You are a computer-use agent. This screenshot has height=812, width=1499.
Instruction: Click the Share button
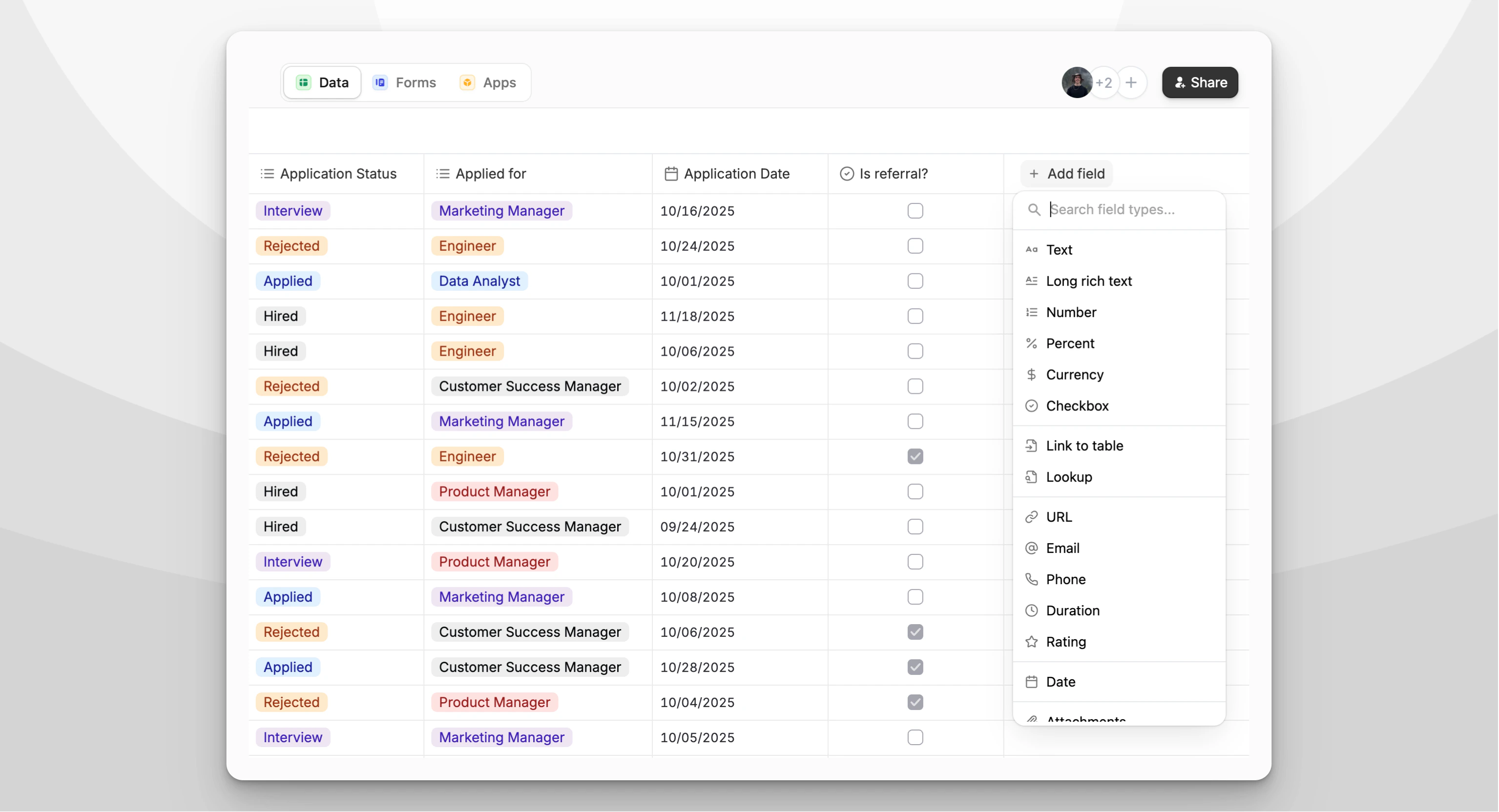pyautogui.click(x=1200, y=82)
